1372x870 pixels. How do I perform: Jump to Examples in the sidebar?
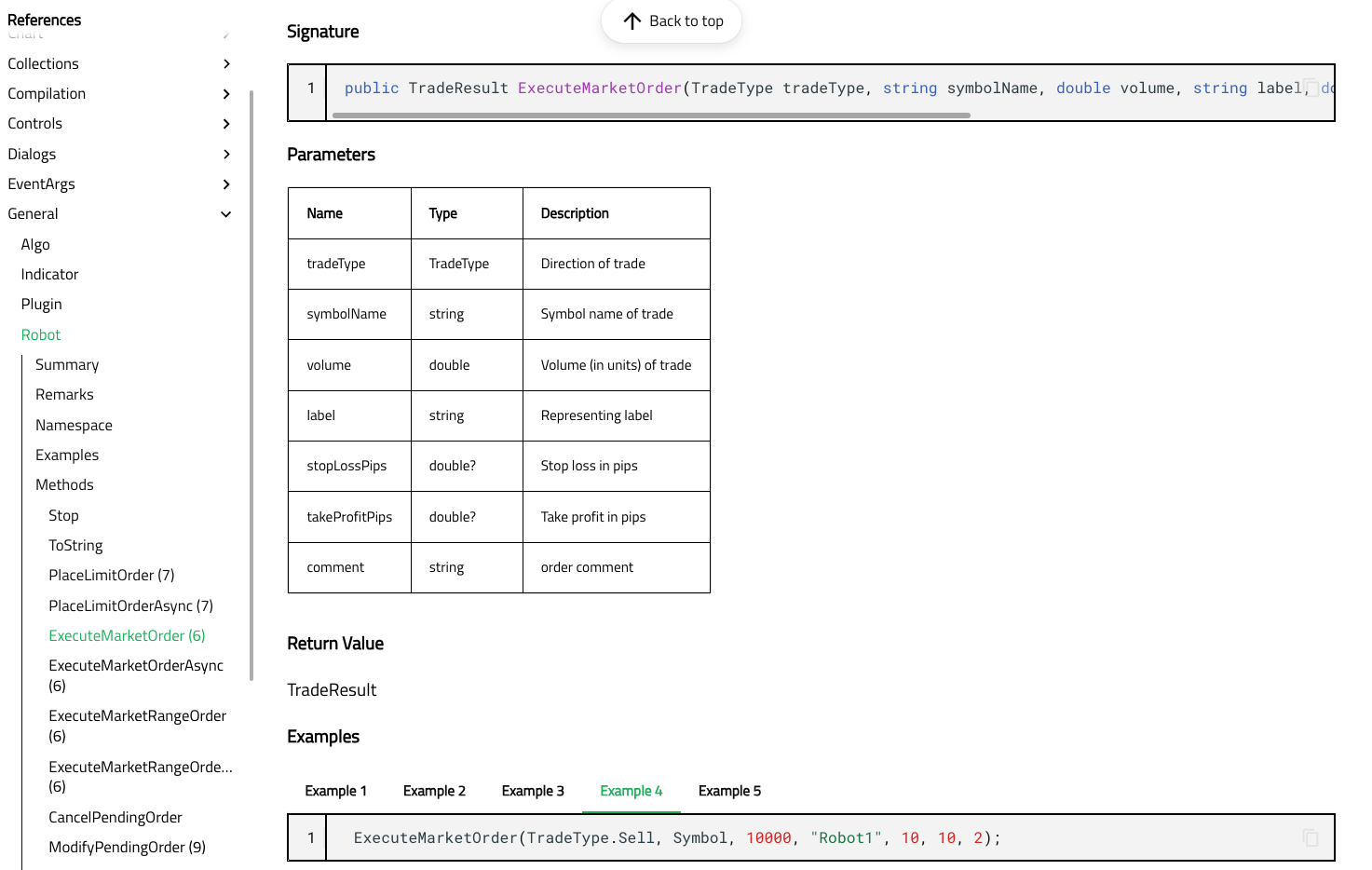[67, 455]
